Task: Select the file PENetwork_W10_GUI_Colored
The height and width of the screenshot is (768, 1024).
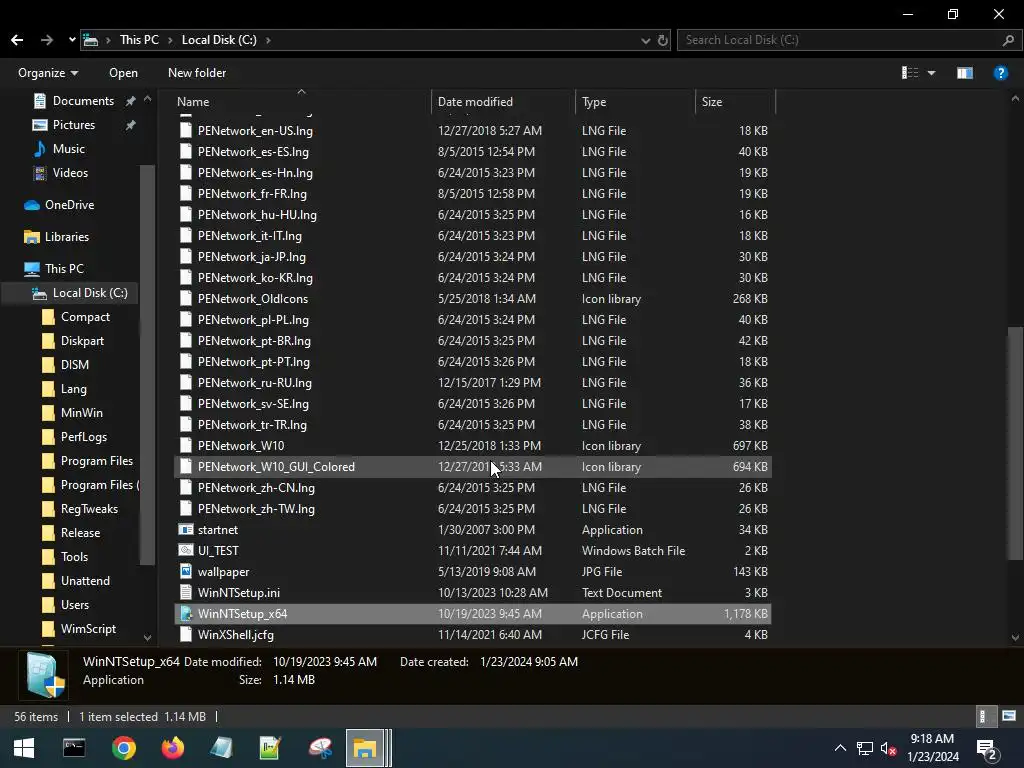Action: 473,467
